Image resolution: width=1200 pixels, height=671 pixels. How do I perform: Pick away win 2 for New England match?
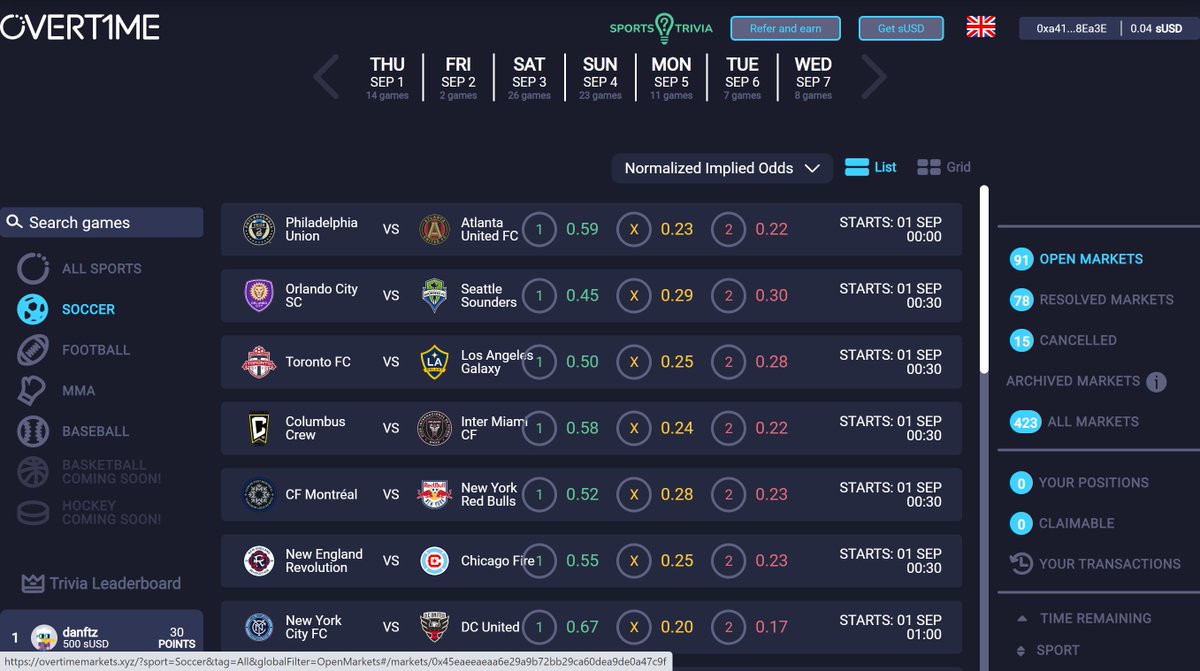click(729, 561)
